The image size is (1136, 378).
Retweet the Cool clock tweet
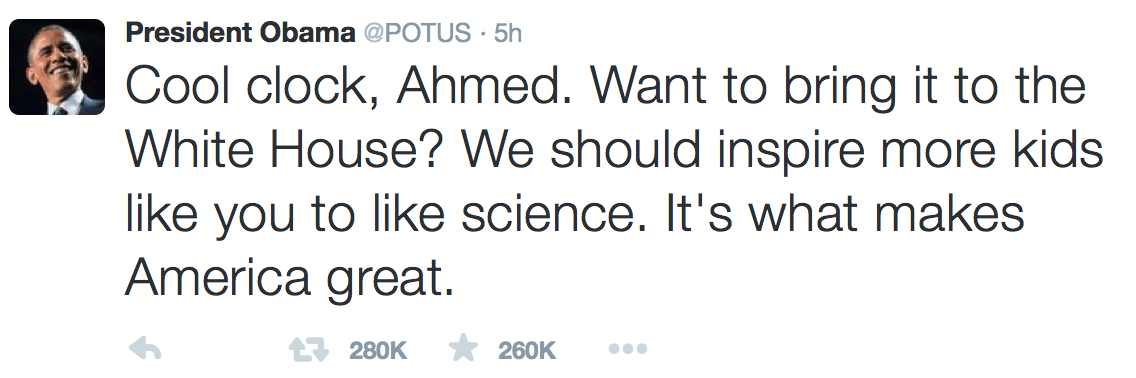point(309,350)
